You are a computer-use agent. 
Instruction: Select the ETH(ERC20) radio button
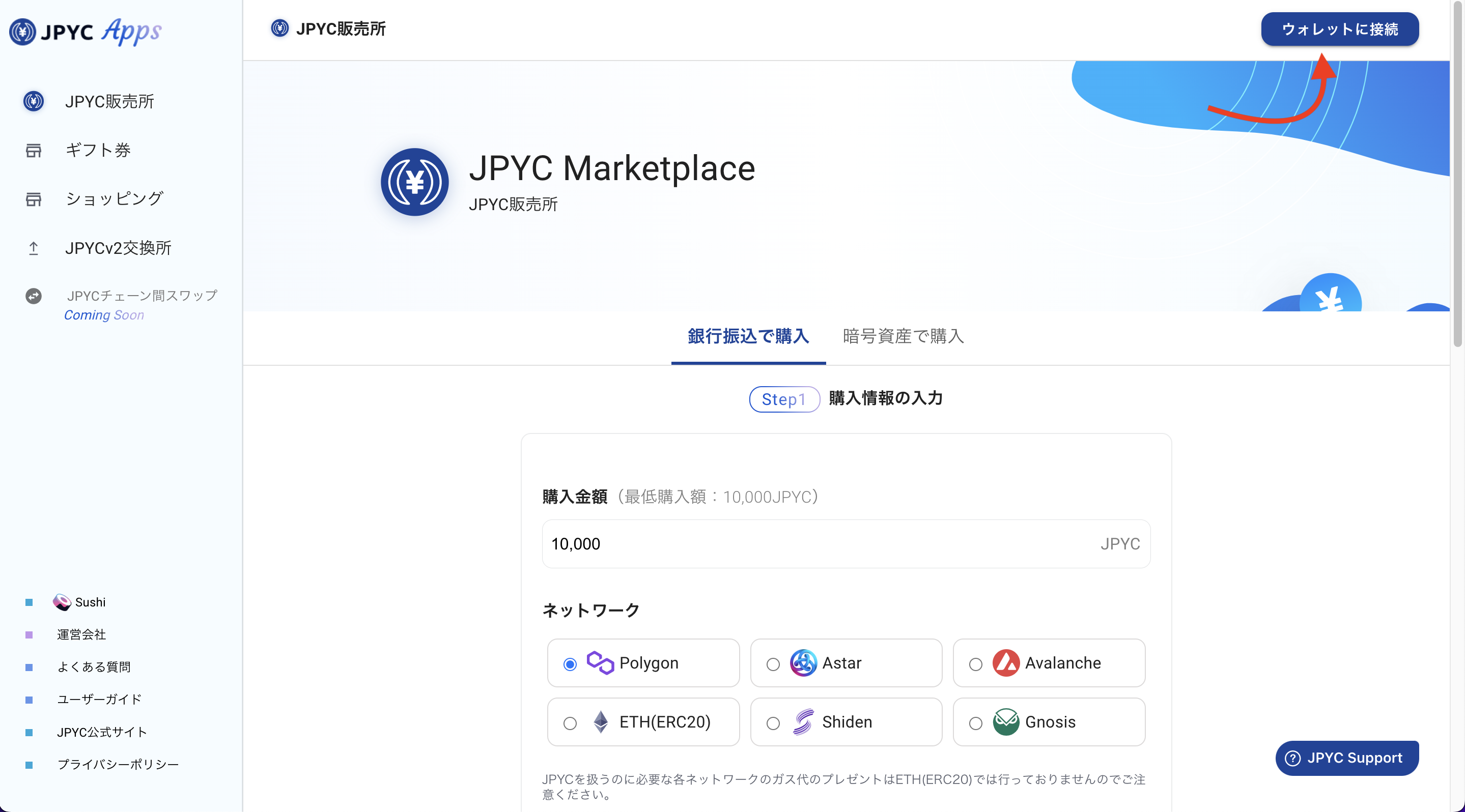point(570,723)
